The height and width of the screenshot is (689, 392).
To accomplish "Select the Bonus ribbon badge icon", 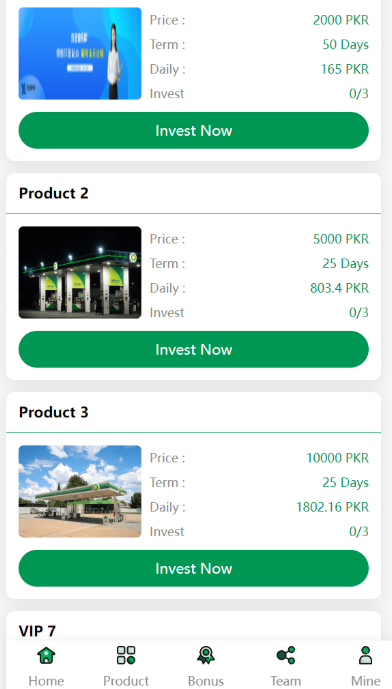I will [x=206, y=655].
